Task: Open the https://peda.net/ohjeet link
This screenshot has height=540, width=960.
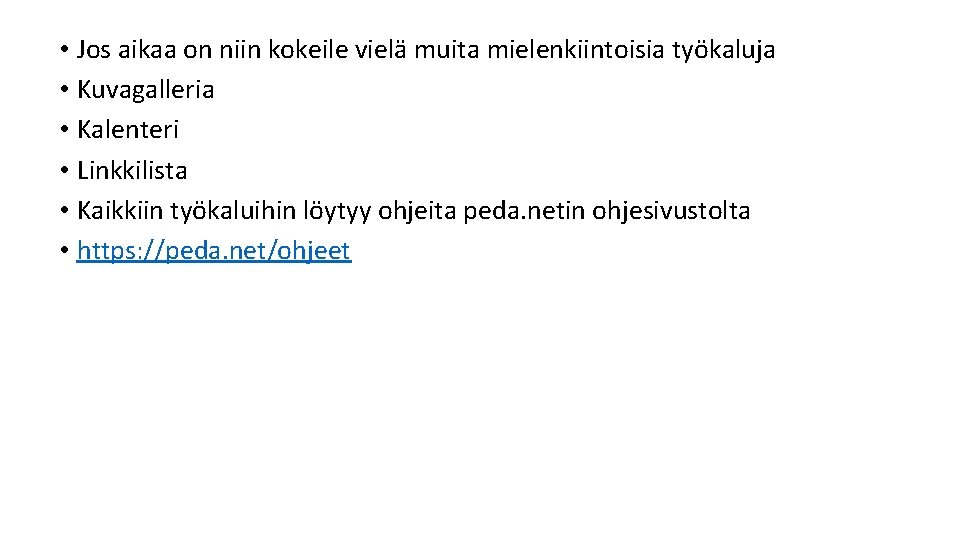Action: point(214,251)
